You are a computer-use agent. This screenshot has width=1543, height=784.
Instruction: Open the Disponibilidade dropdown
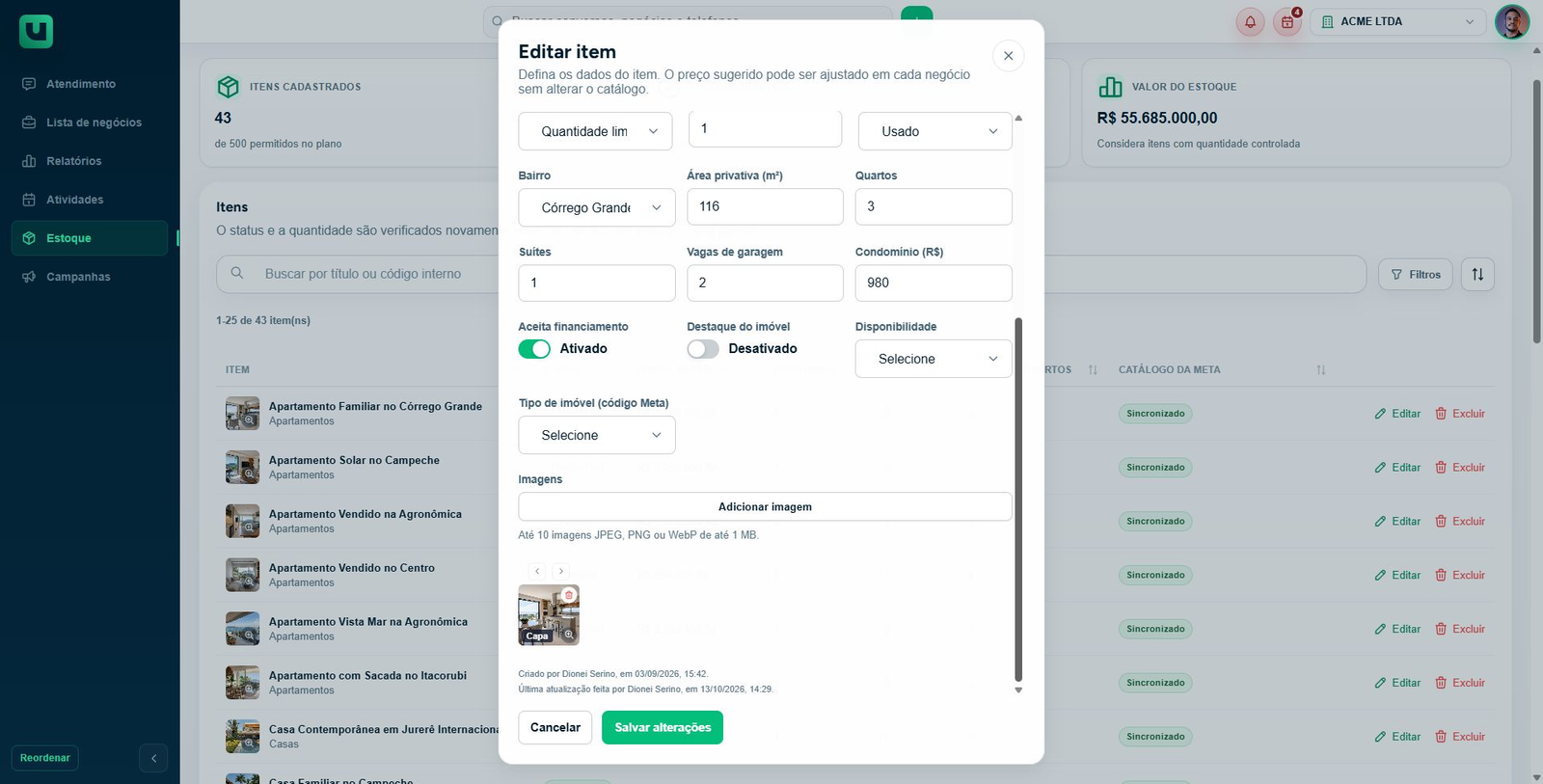pos(934,359)
